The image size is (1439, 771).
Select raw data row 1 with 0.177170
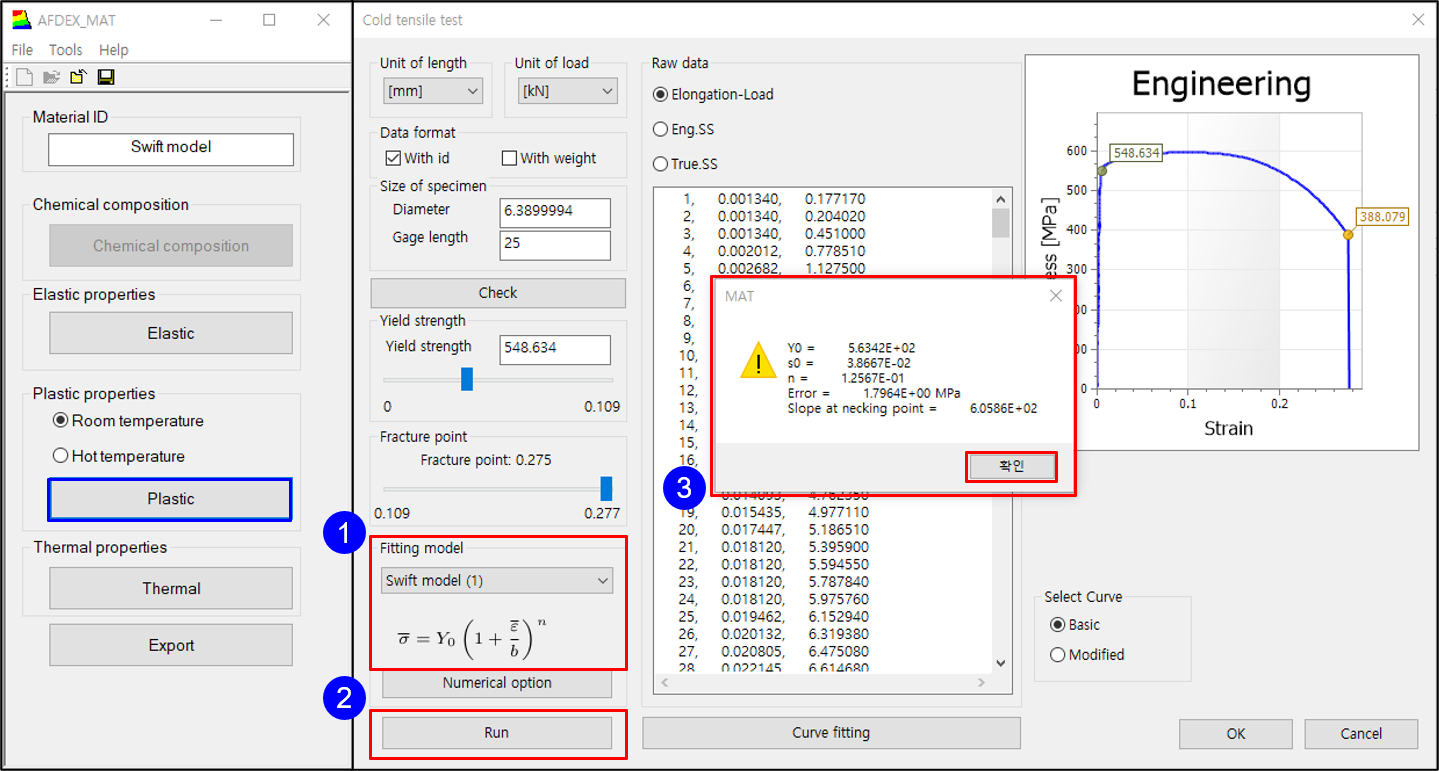coord(772,199)
